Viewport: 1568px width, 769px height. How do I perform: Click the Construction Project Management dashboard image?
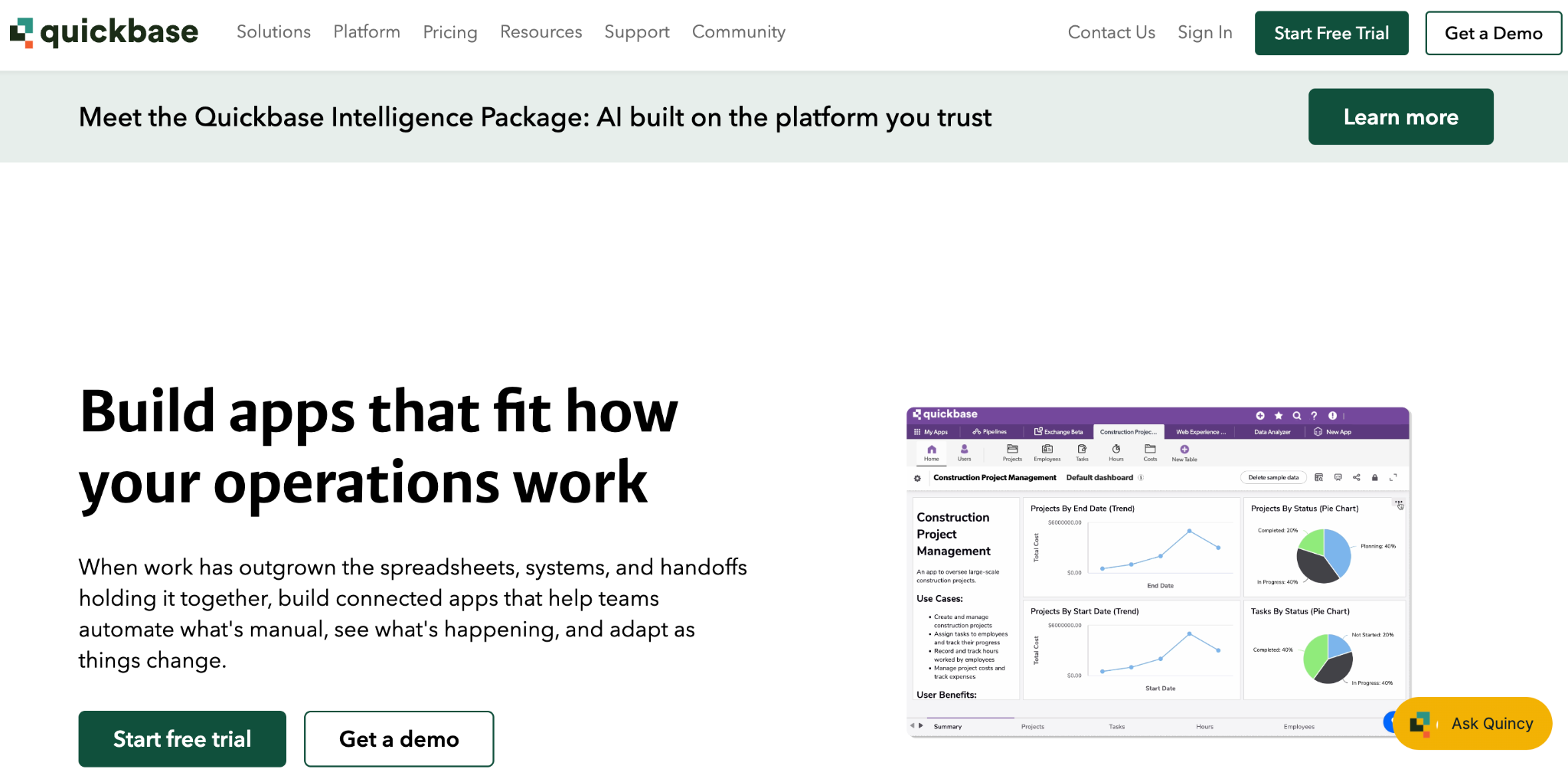coord(1158,572)
